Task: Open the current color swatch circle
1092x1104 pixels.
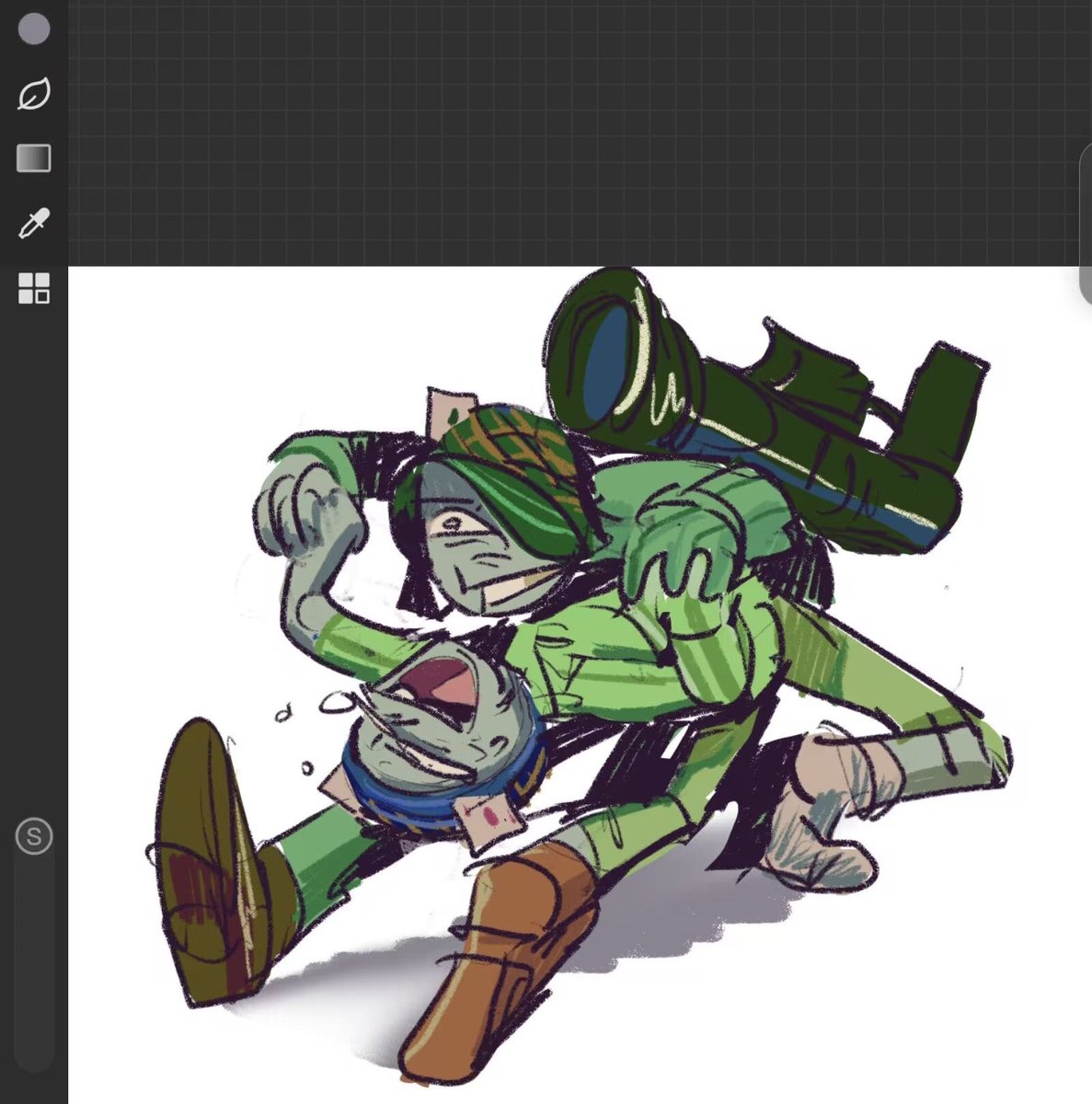Action: (x=34, y=29)
